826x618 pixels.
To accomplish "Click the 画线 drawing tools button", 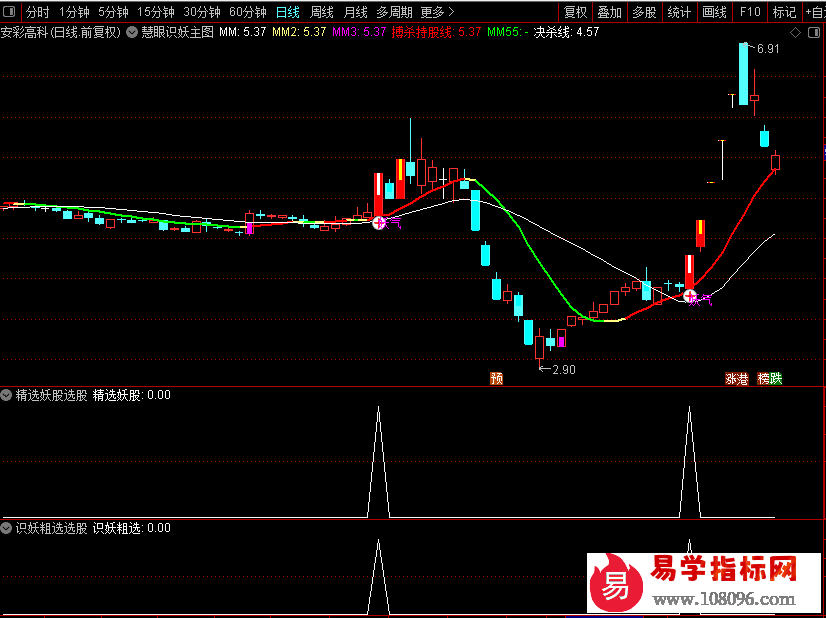I will click(714, 12).
